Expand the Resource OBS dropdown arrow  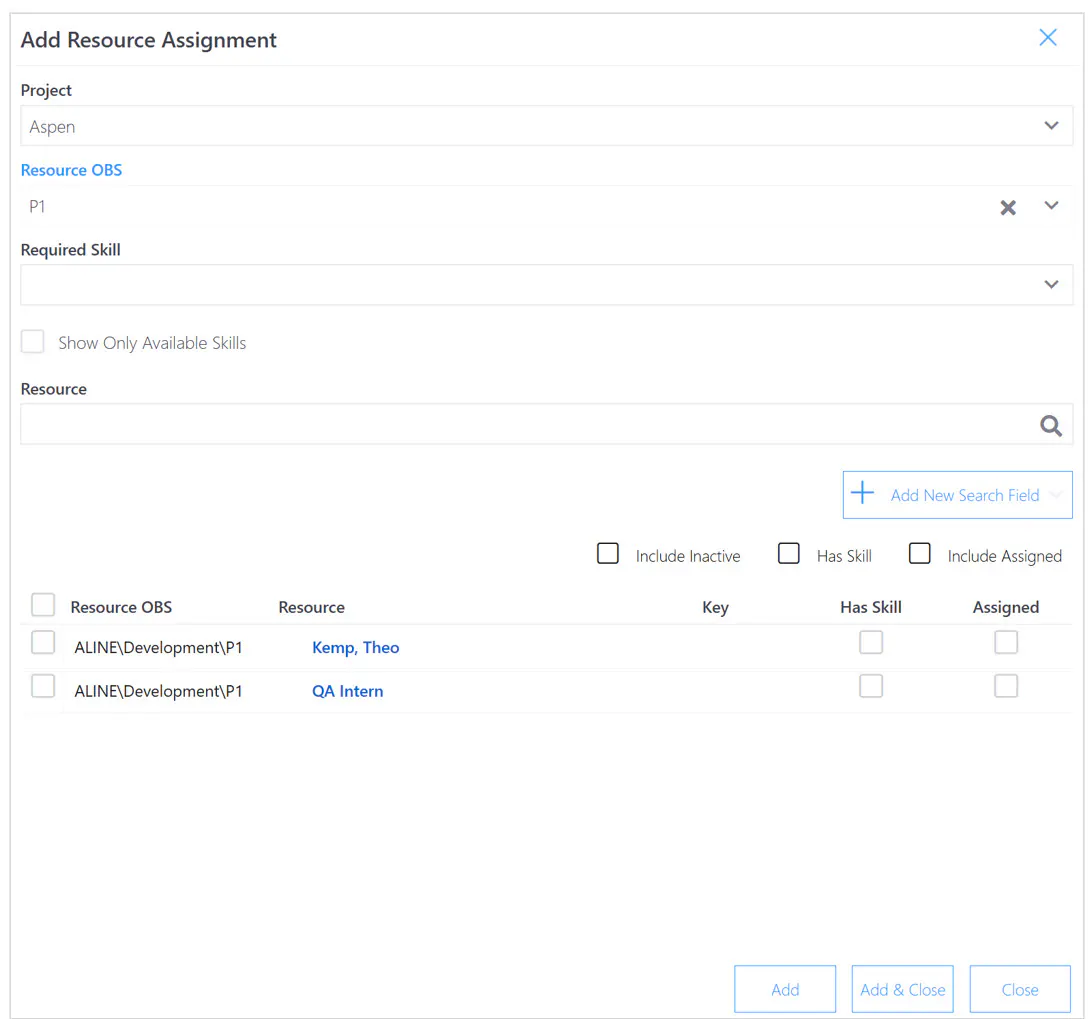[1051, 206]
